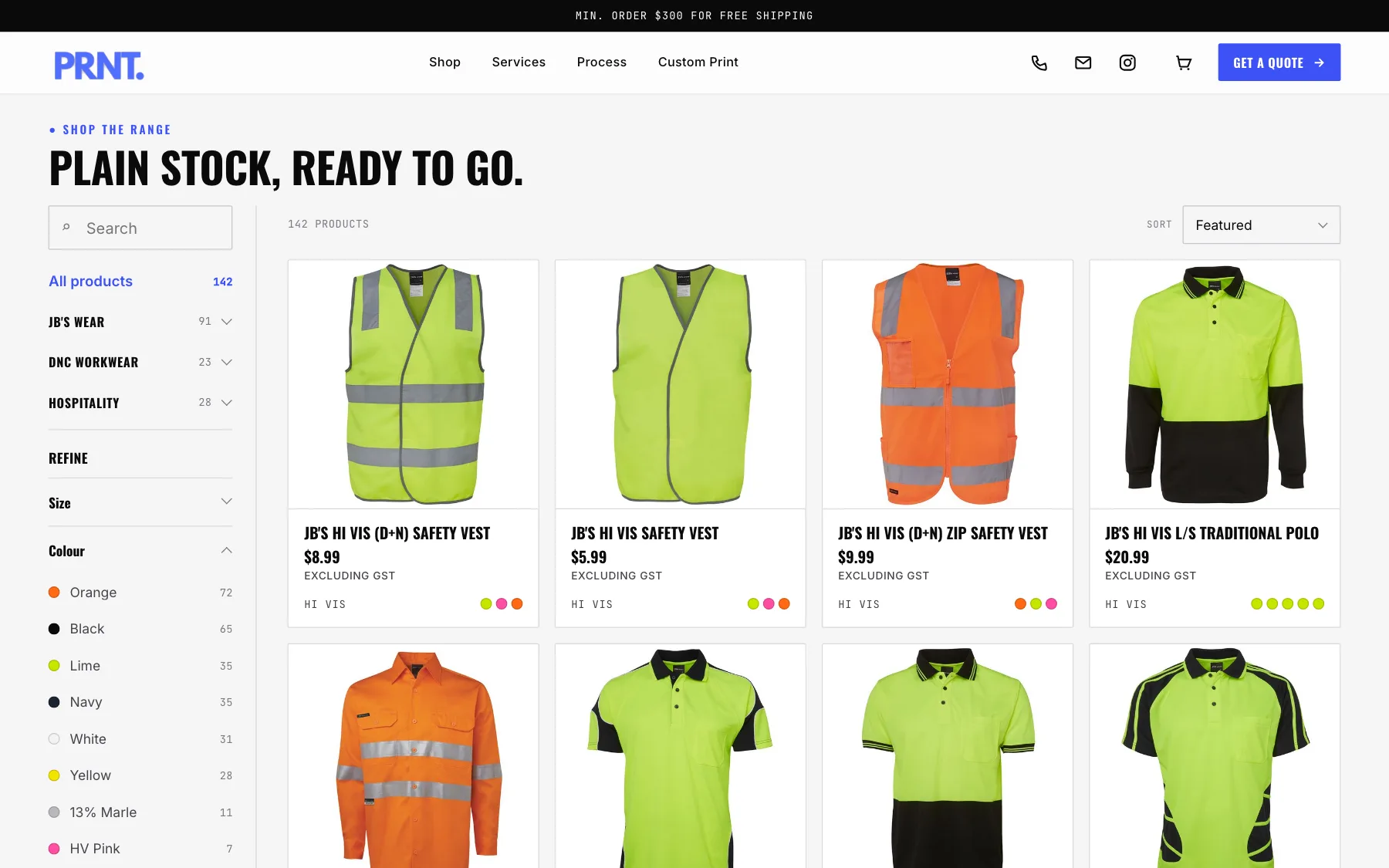Open the orange ZIP SAFETY VEST image
The image size is (1389, 868).
click(x=947, y=384)
